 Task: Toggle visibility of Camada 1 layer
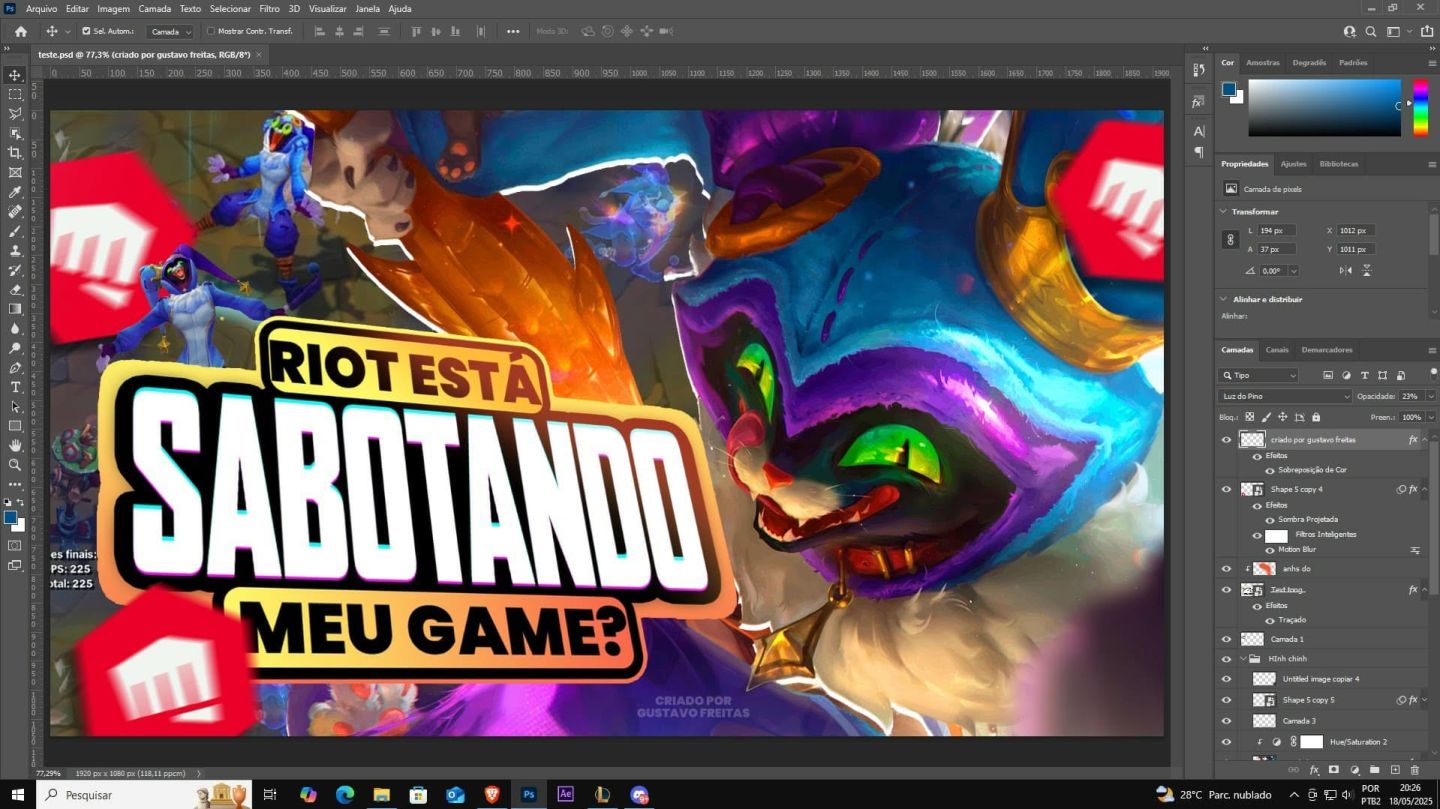click(x=1227, y=639)
